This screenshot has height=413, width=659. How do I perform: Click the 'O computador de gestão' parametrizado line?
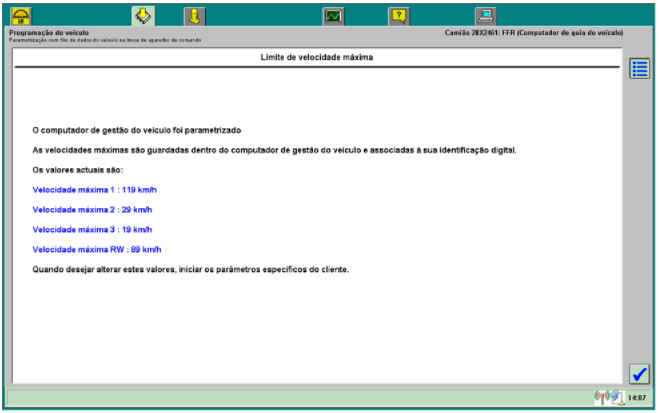[x=137, y=130]
